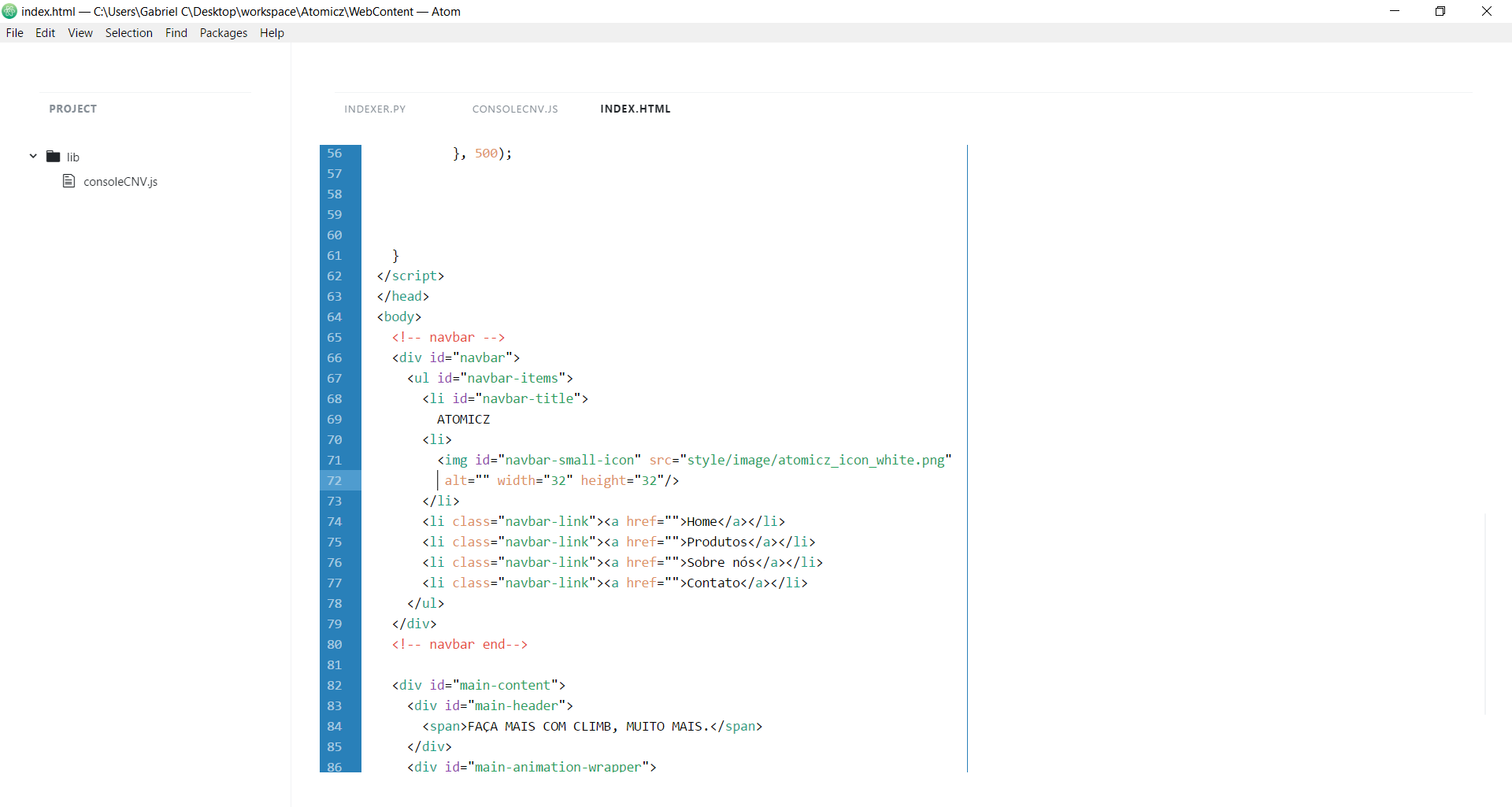Minimize the Atom window

(1395, 11)
